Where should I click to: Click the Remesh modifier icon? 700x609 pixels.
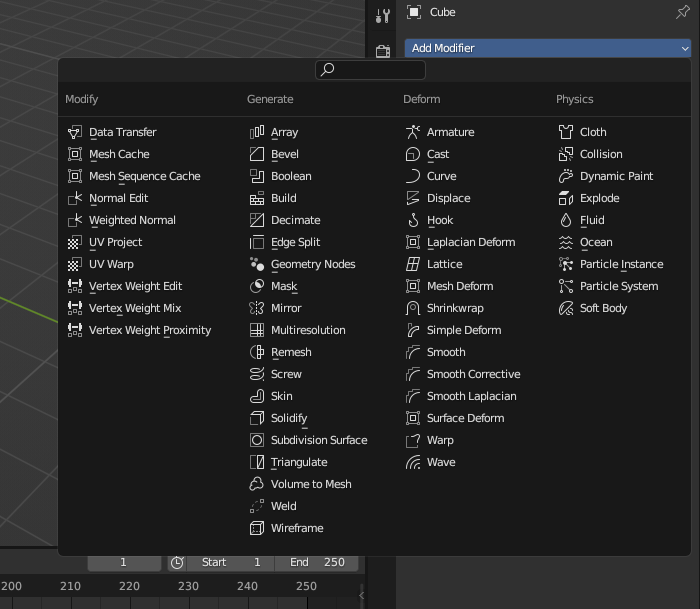pos(257,352)
